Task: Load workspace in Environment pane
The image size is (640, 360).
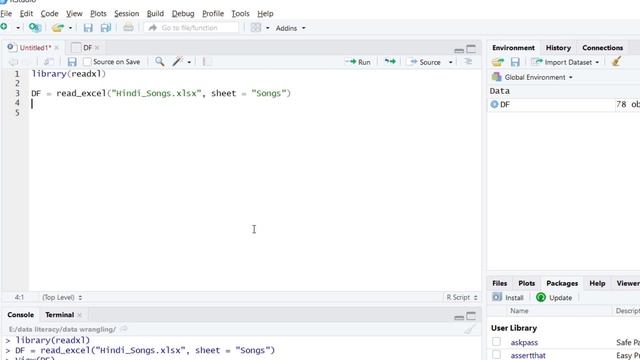Action: [498, 62]
